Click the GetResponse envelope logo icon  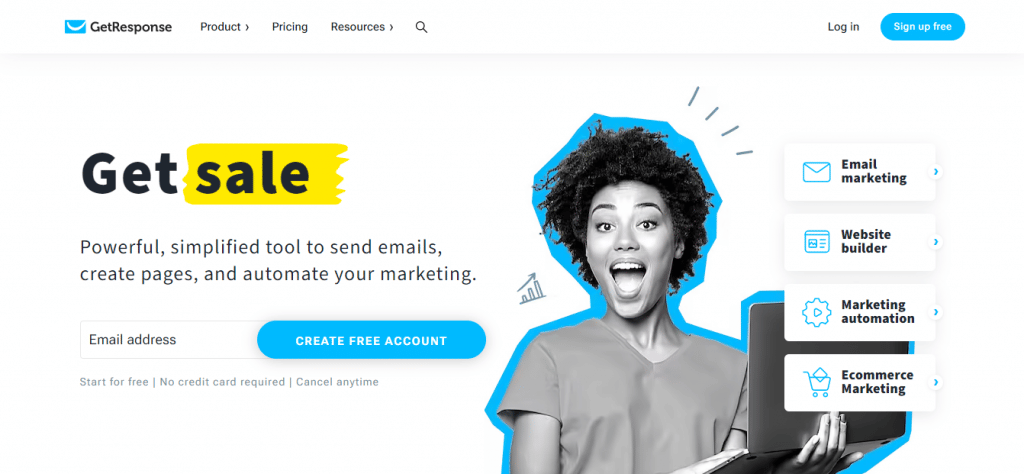click(x=75, y=27)
